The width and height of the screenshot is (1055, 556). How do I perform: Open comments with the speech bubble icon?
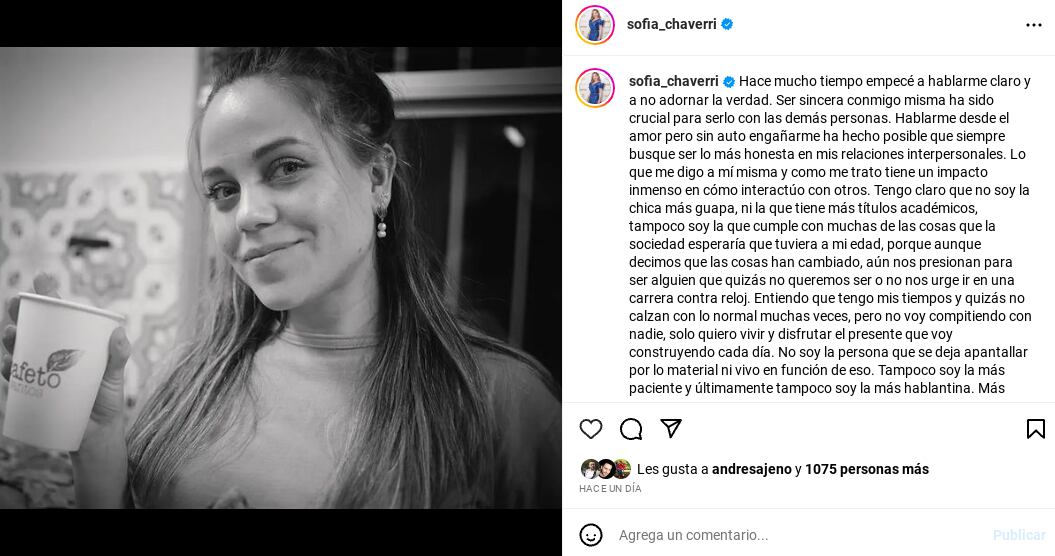pyautogui.click(x=631, y=429)
